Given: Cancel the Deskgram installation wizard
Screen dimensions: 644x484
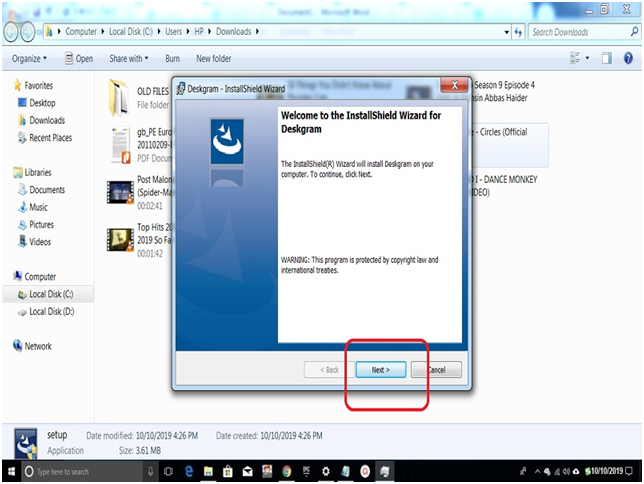Looking at the screenshot, I should [436, 369].
